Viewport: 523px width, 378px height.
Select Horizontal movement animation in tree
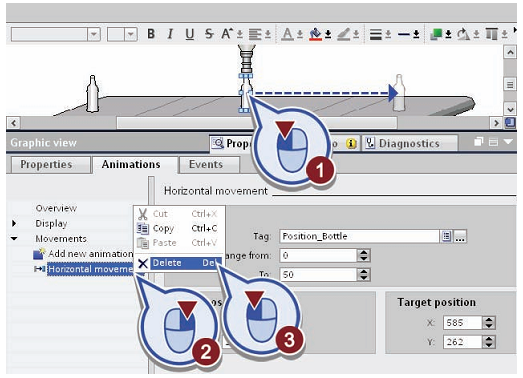tap(90, 269)
